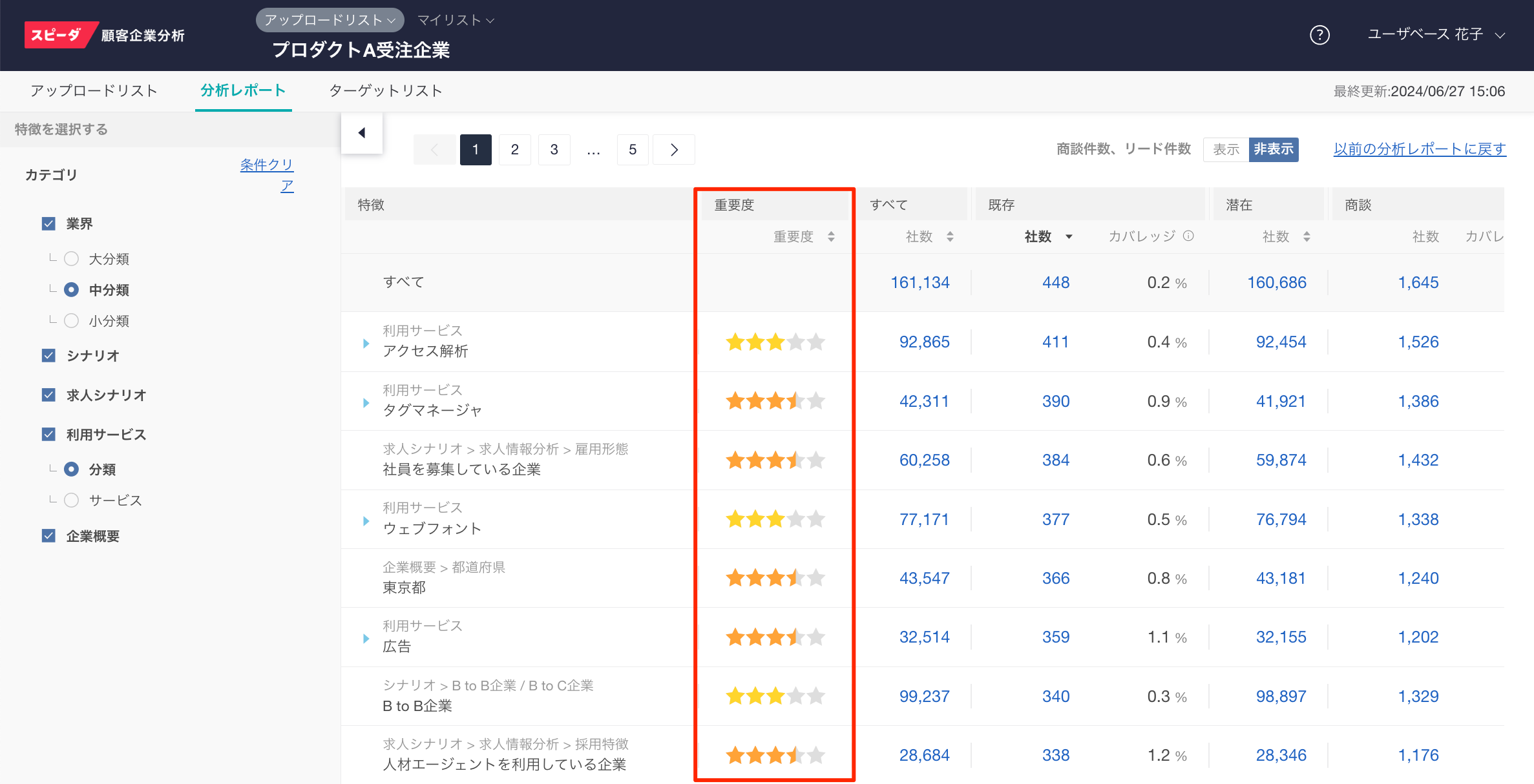
Task: Click the カバレッジ info icon
Action: [1188, 236]
